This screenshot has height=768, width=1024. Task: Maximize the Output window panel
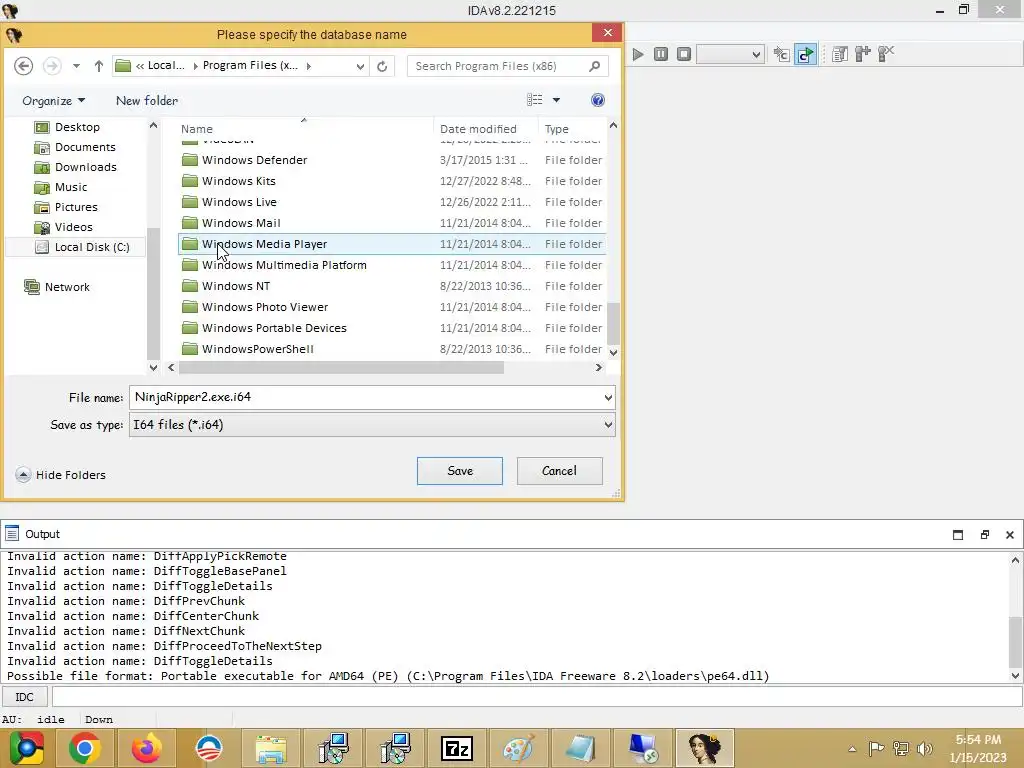click(x=958, y=535)
